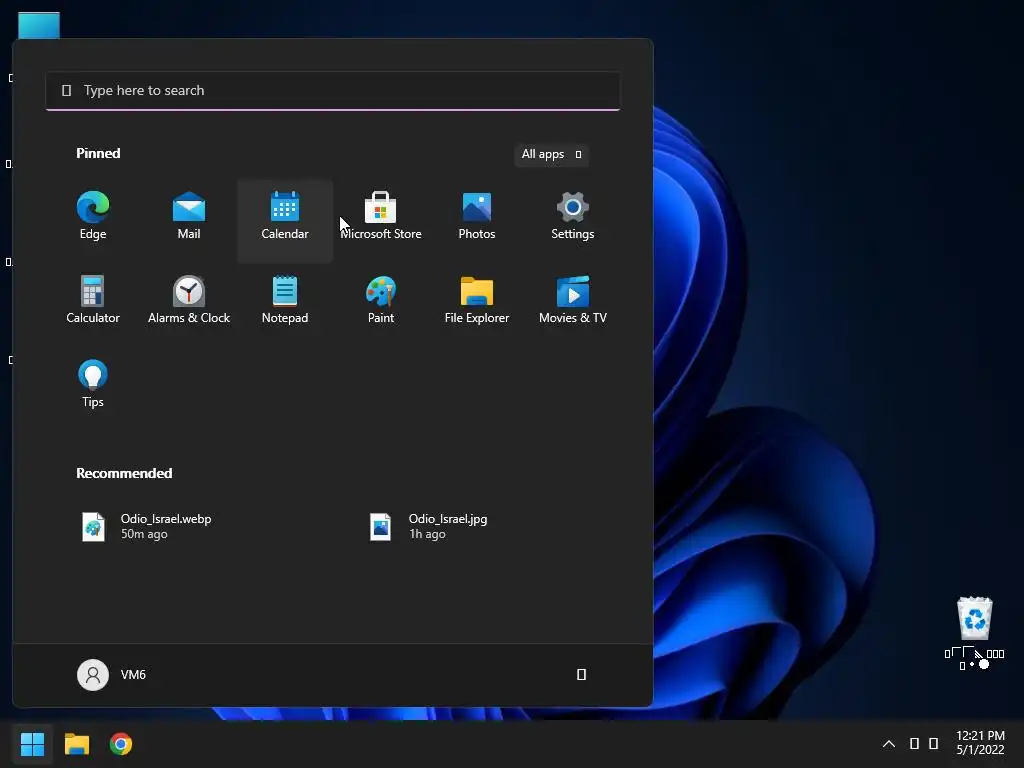Click the All apps button
Screen dimensions: 1024x768
[x=551, y=155]
